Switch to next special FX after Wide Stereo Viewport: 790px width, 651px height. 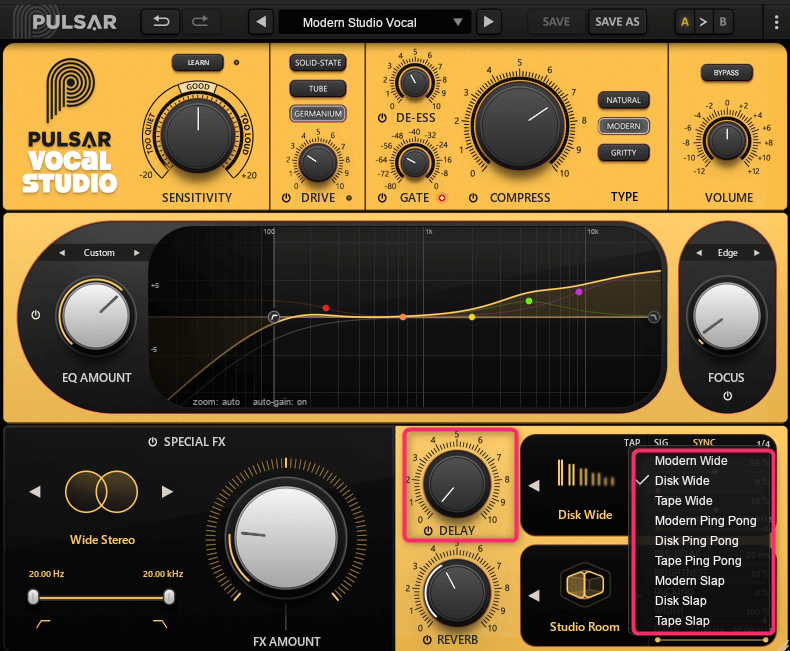click(x=167, y=492)
